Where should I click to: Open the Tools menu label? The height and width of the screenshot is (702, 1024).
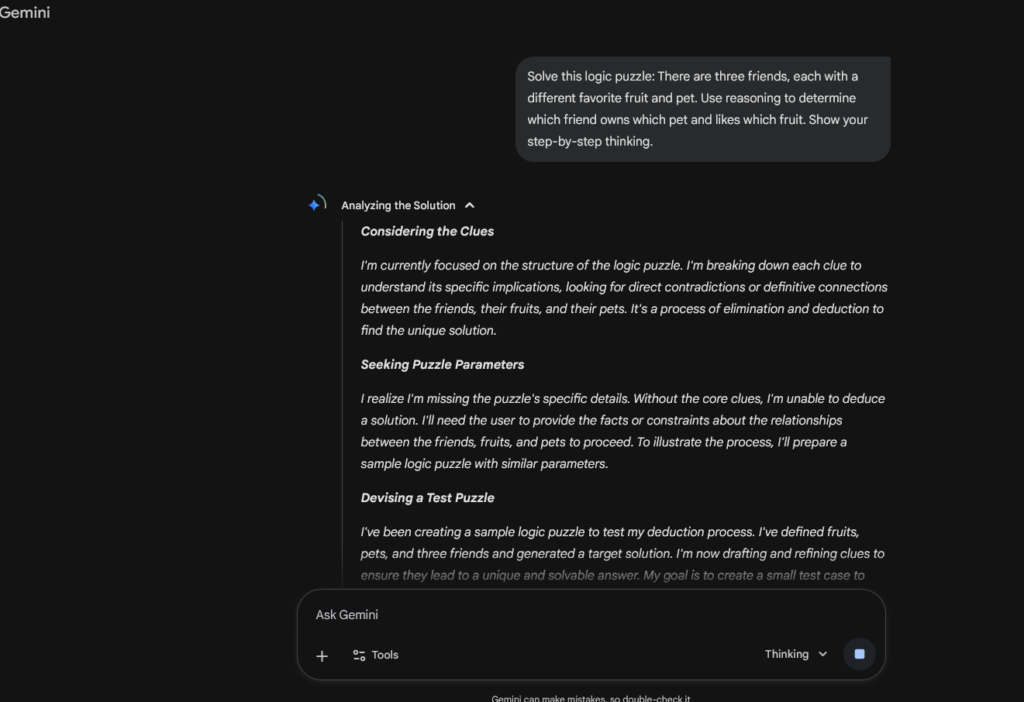click(x=385, y=655)
